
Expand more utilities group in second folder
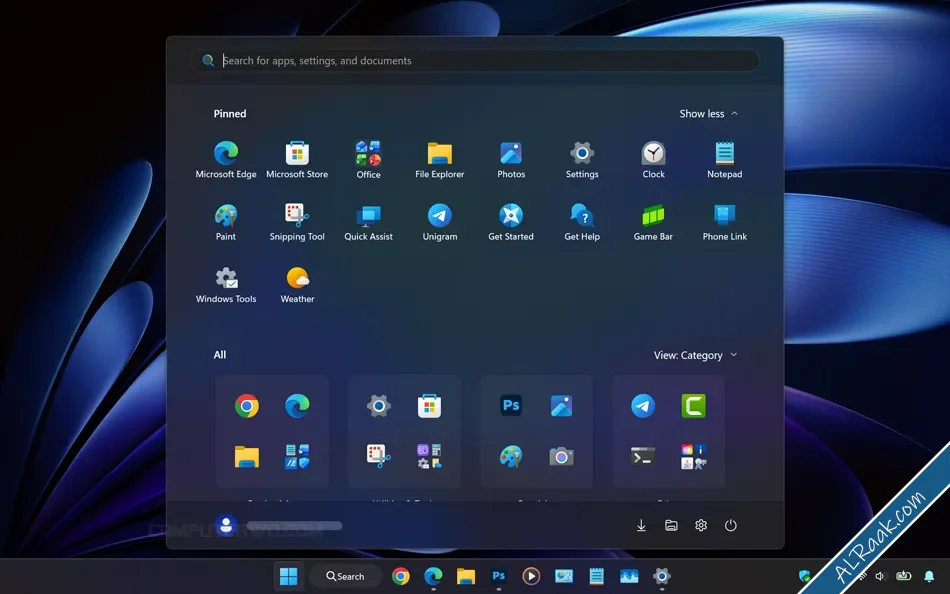(429, 456)
